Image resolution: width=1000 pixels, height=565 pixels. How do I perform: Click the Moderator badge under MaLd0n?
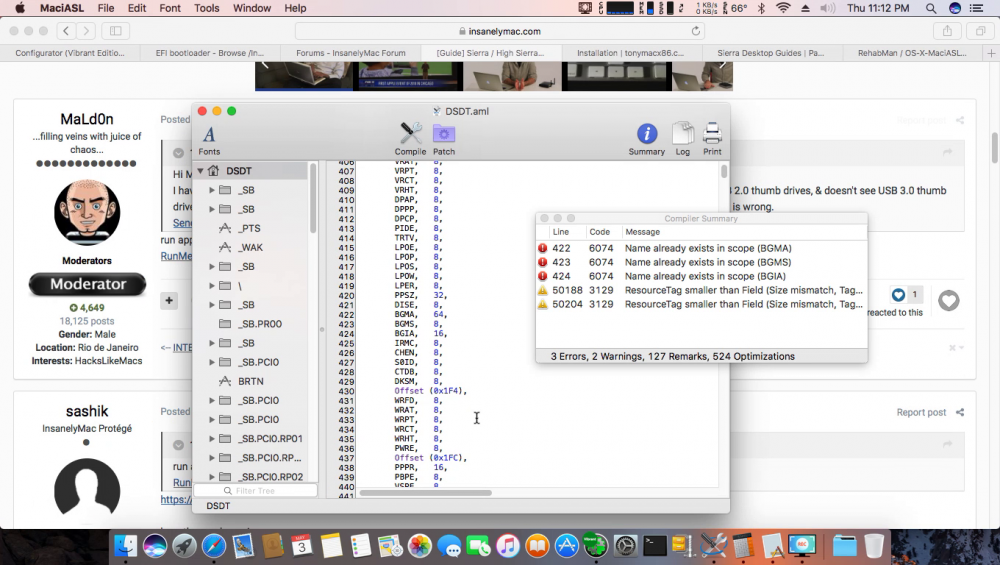[87, 284]
